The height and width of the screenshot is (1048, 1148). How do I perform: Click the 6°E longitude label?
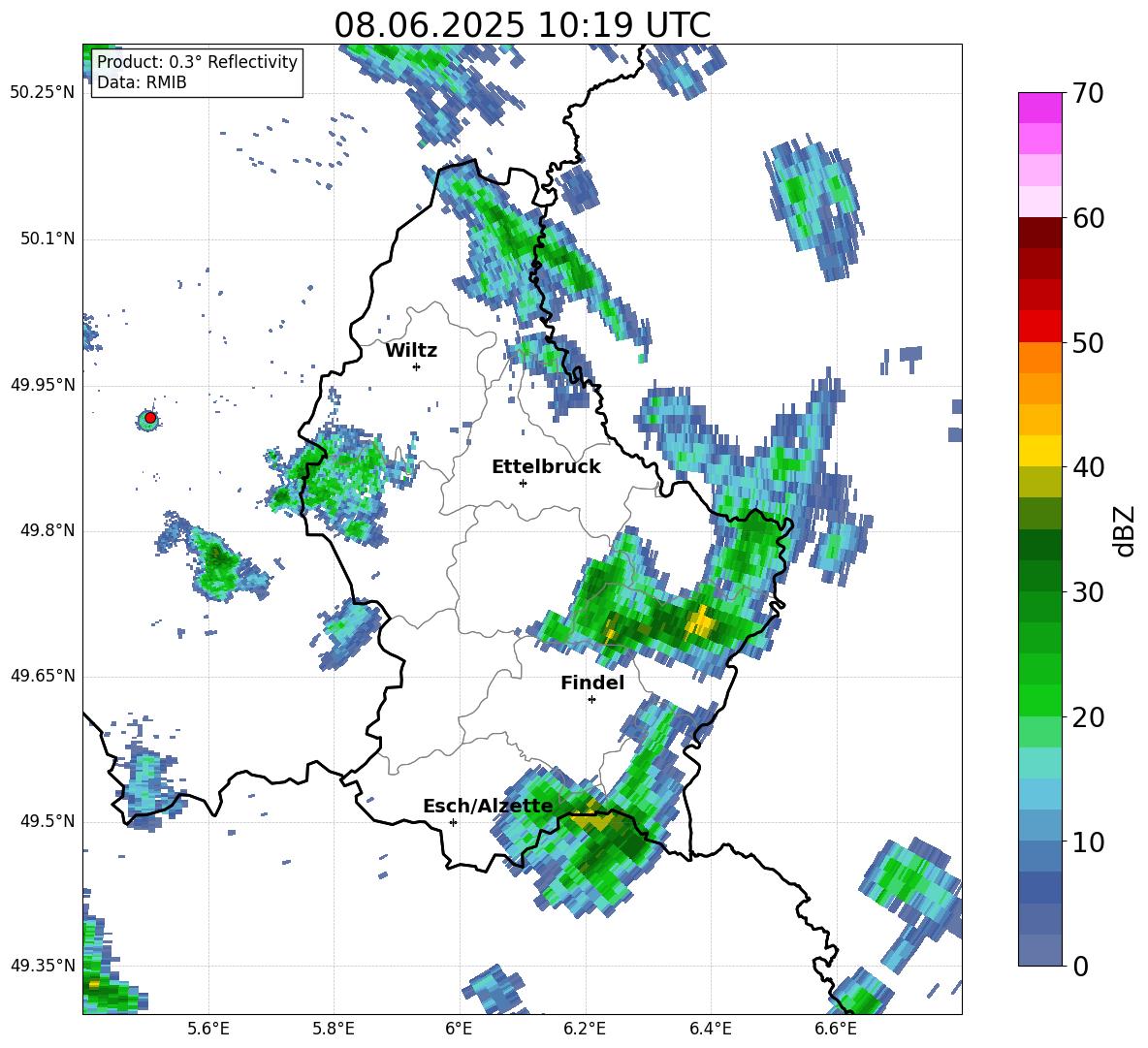point(459,1029)
